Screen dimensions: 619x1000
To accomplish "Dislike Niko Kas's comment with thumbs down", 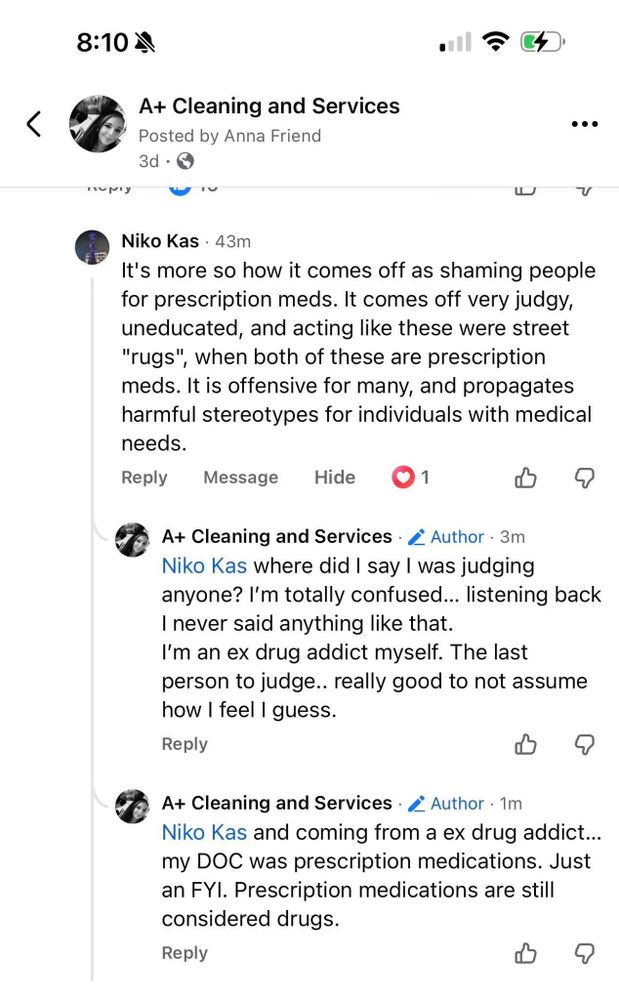I will point(585,478).
